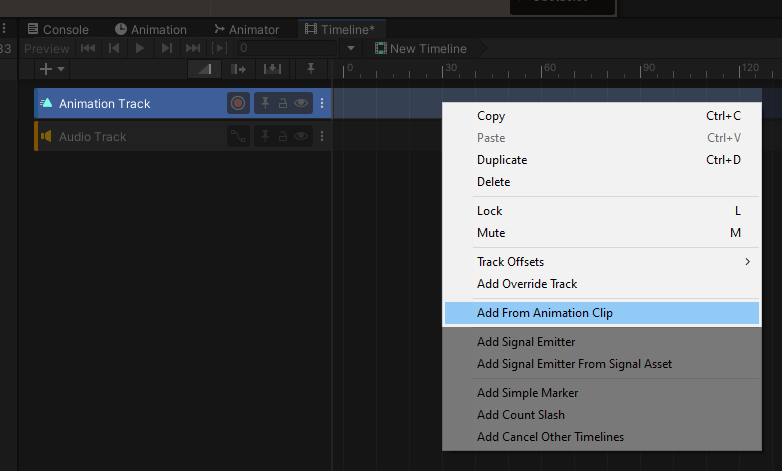Open curves view on Audio Track

[238, 137]
